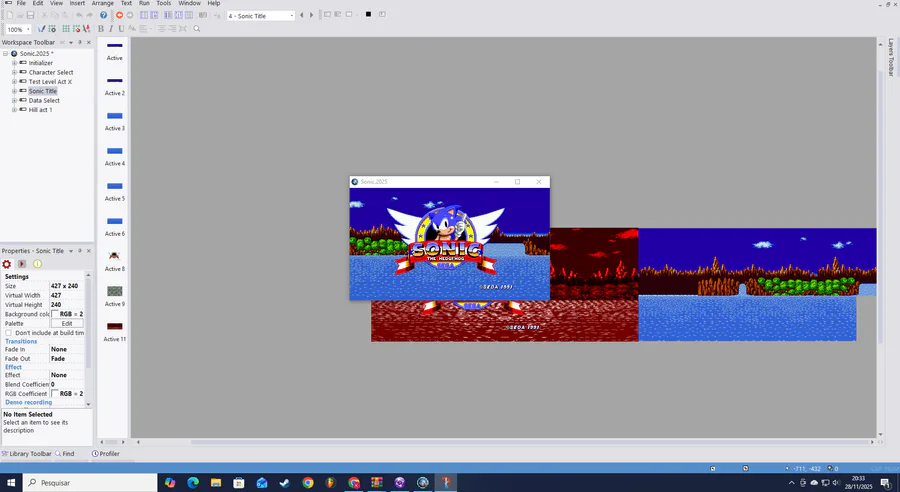Viewport: 900px width, 492px height.
Task: Select the Initializer frame in workspace tree
Action: (x=41, y=63)
